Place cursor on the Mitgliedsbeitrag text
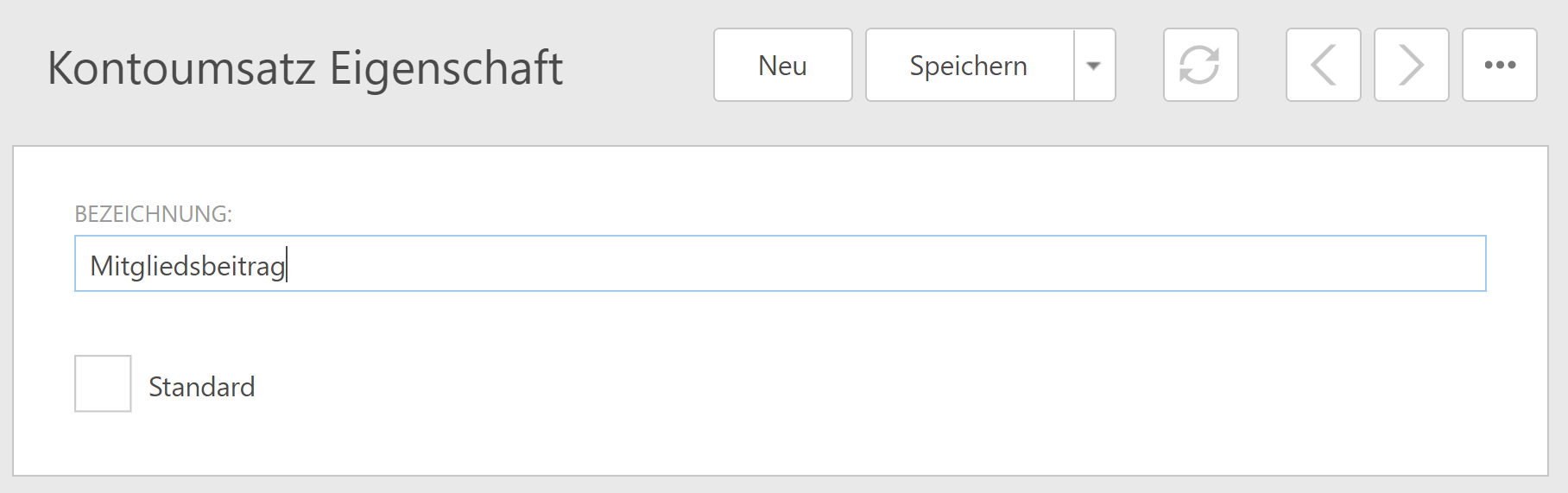Image resolution: width=1568 pixels, height=493 pixels. click(187, 266)
